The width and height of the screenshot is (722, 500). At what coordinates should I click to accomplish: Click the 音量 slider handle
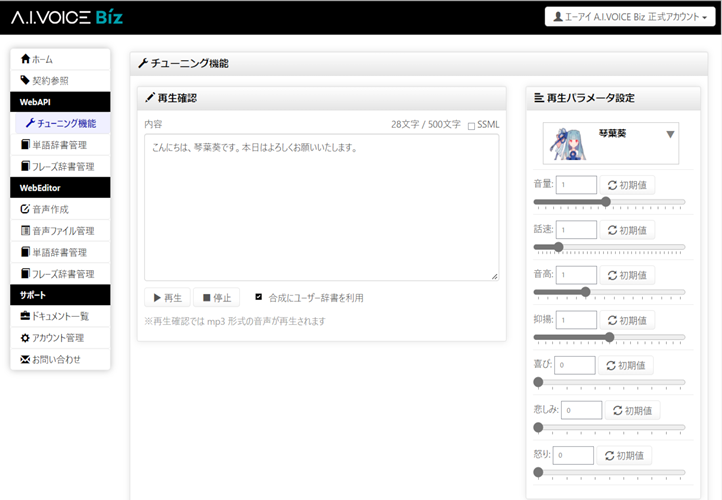pos(606,202)
